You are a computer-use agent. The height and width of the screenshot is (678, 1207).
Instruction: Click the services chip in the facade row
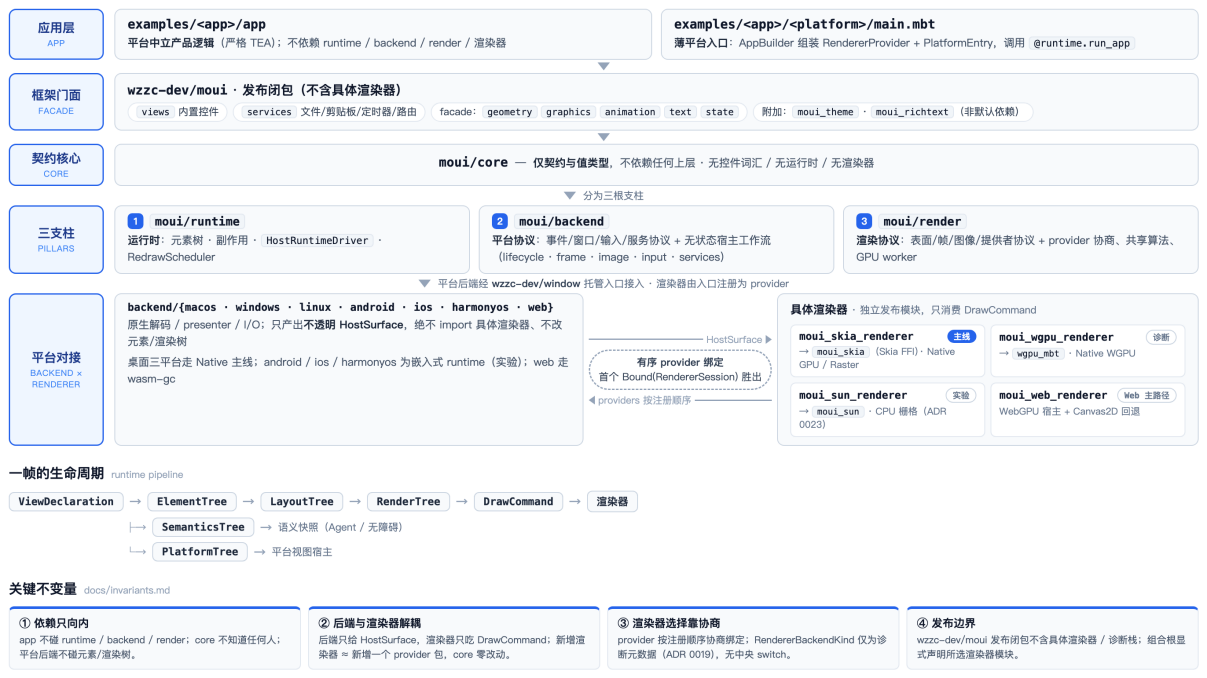coord(269,112)
